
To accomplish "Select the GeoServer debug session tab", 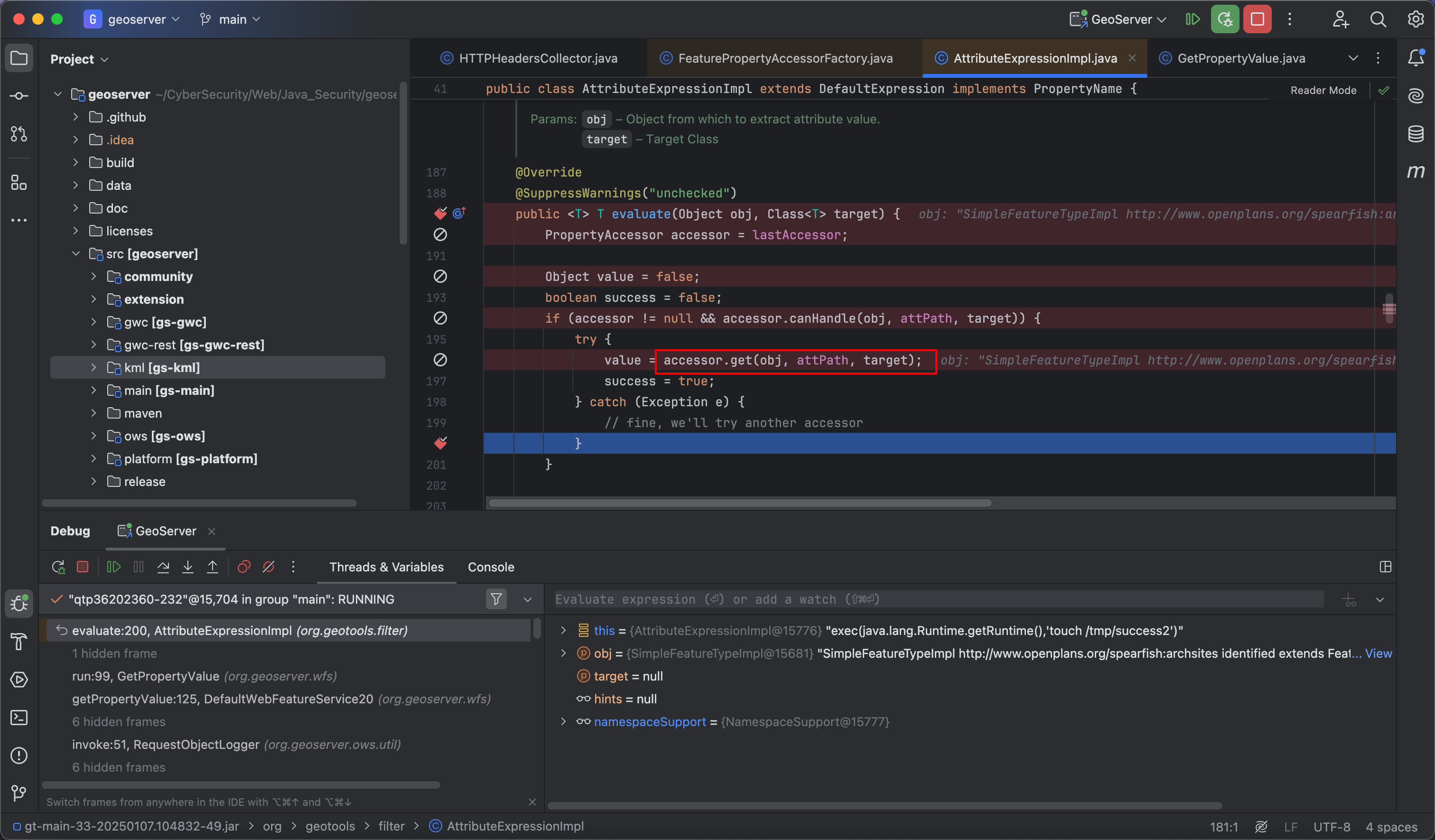I will tap(166, 531).
